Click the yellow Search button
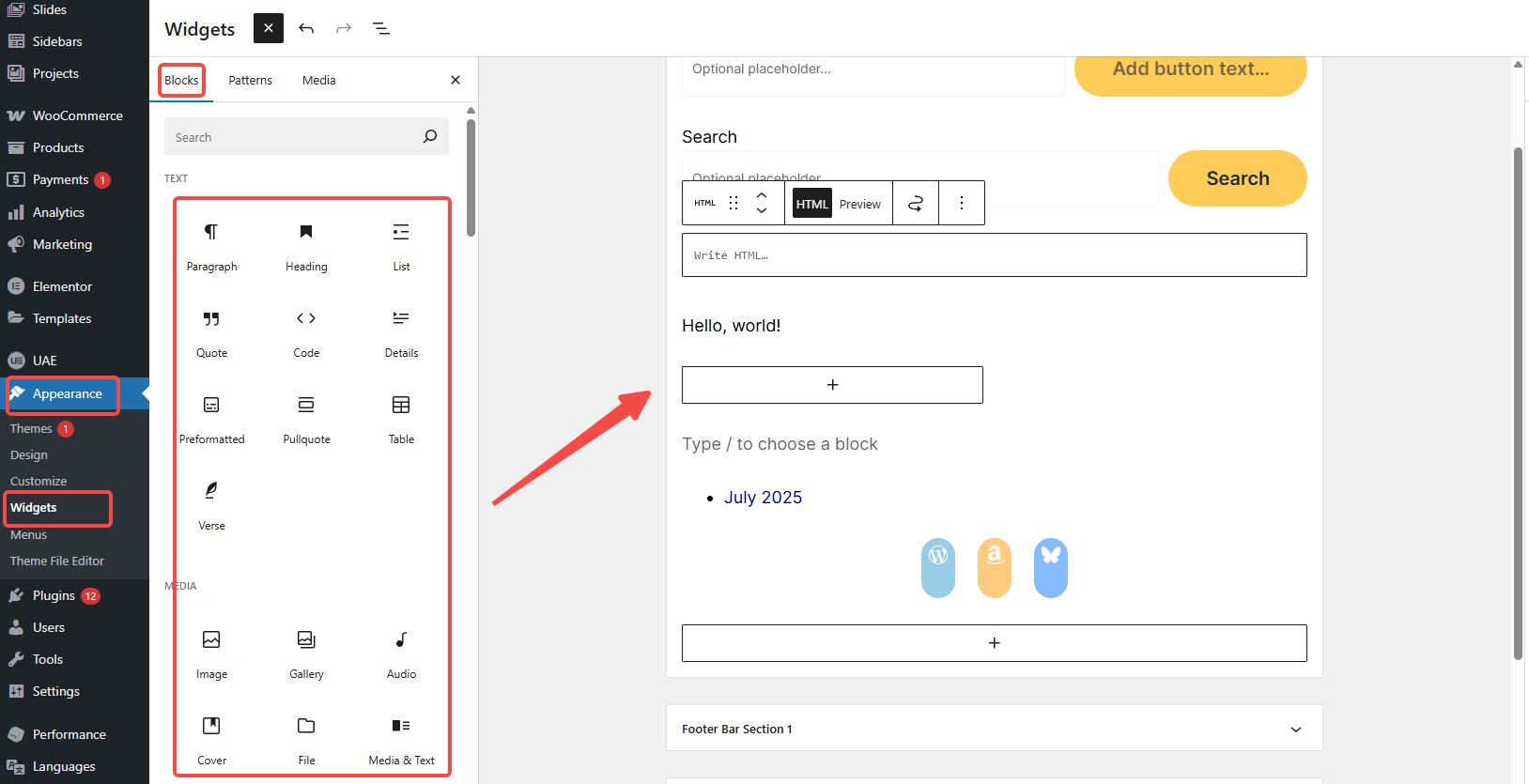Screen dimensions: 1529x784 [x=1236, y=178]
